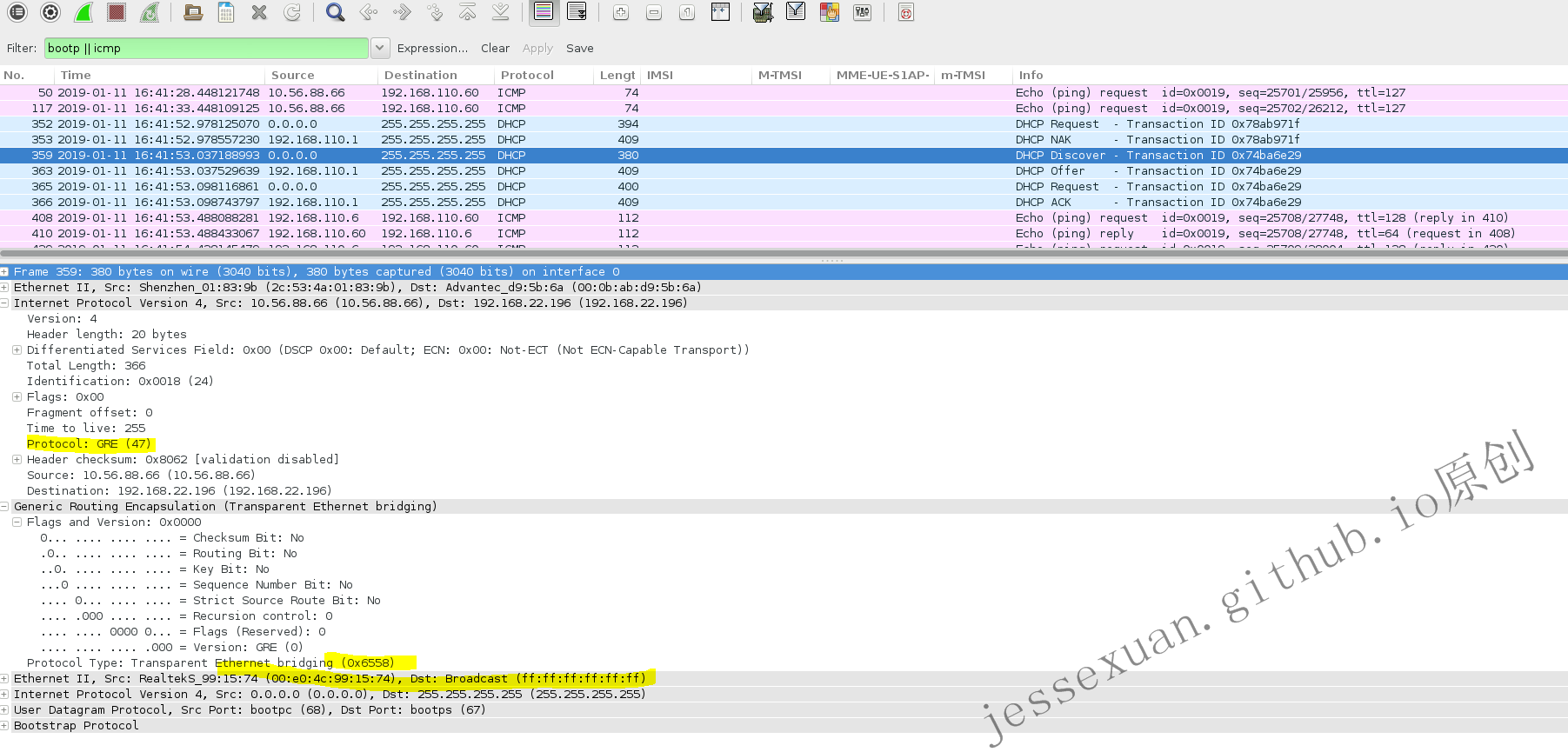1568x752 pixels.
Task: Collapse outer Internet Protocol 10.56.88.66 node
Action: point(4,303)
